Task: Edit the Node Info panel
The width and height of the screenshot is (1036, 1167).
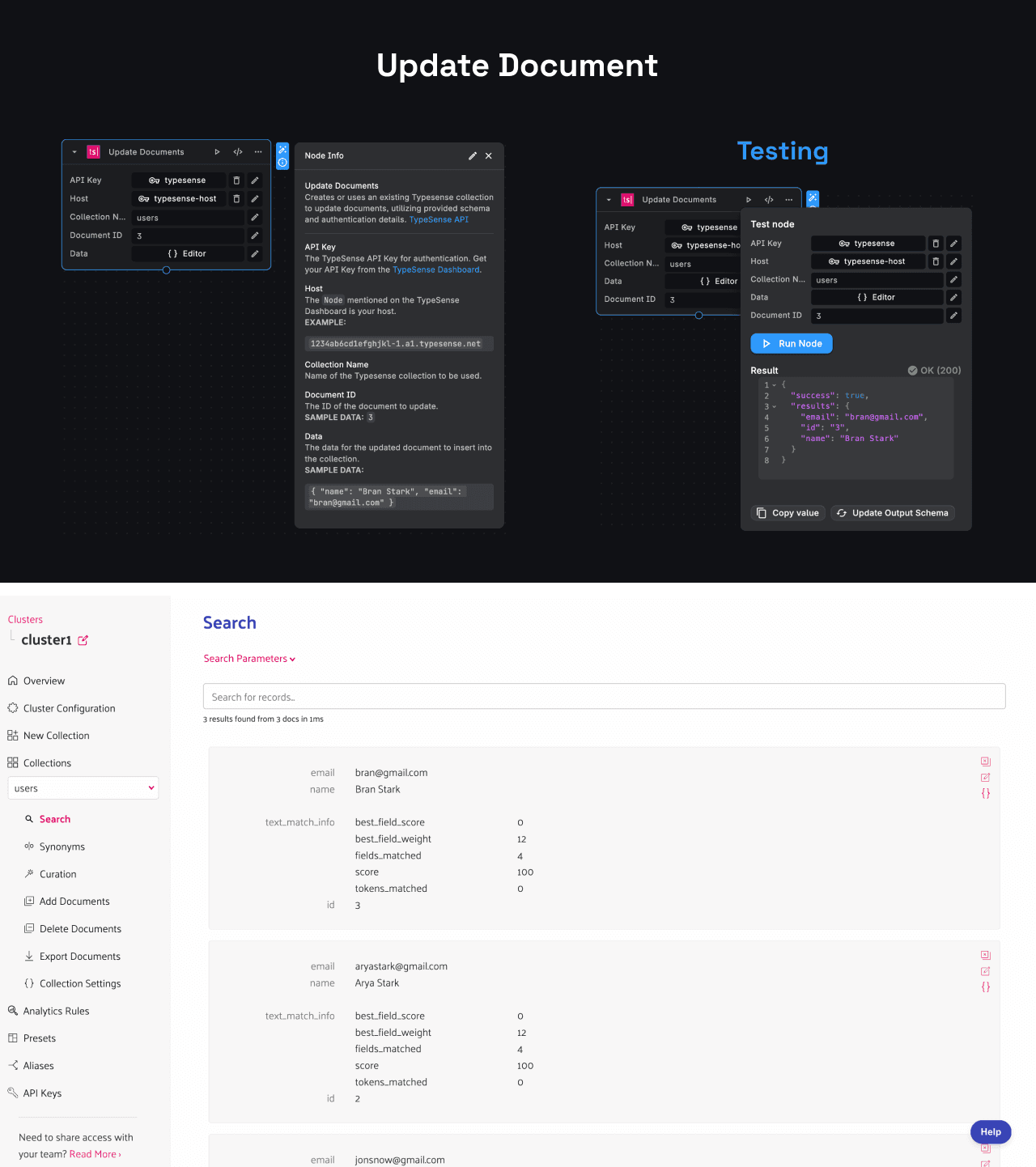Action: click(473, 156)
